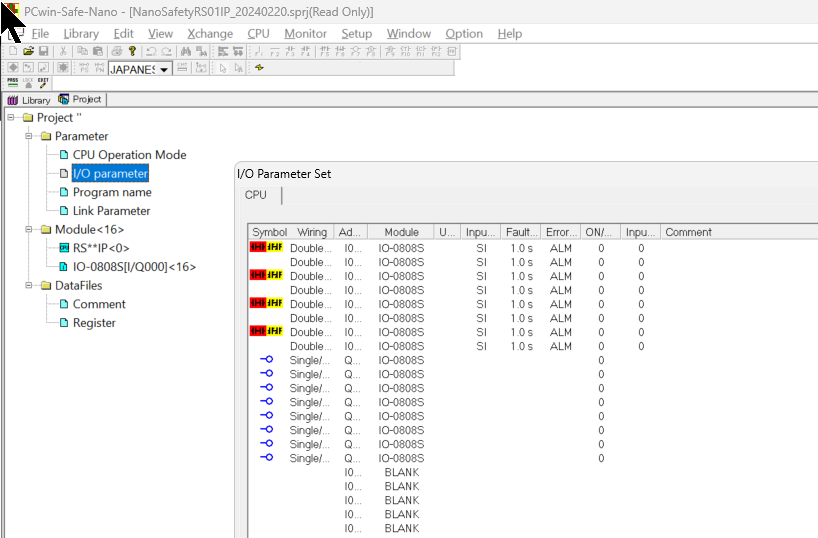The width and height of the screenshot is (818, 538).
Task: Click the LOCK icon
Action: [28, 82]
